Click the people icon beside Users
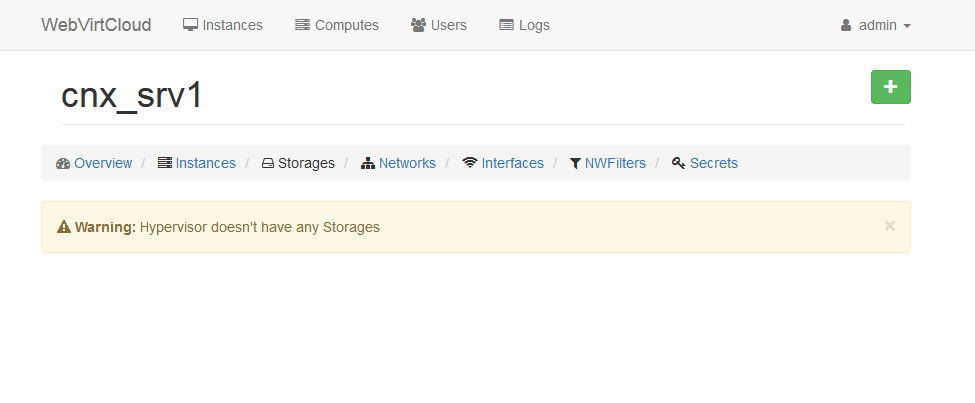This screenshot has width=975, height=403. coord(418,25)
